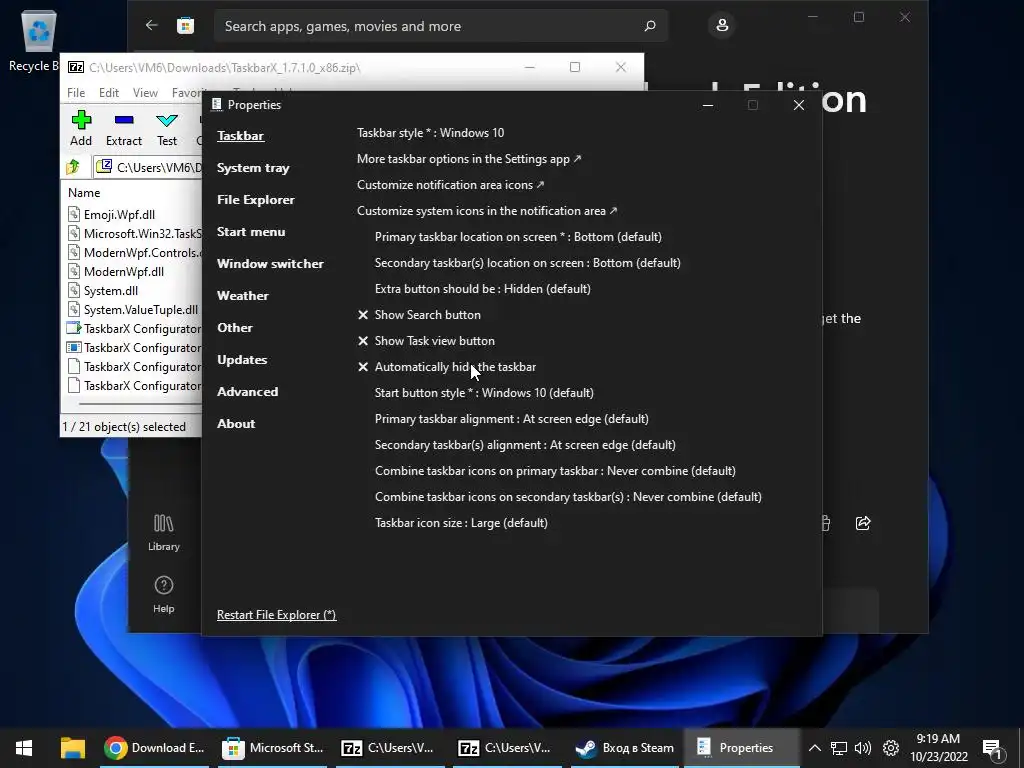Click the network icon in system tray
This screenshot has height=768, width=1024.
(x=839, y=748)
